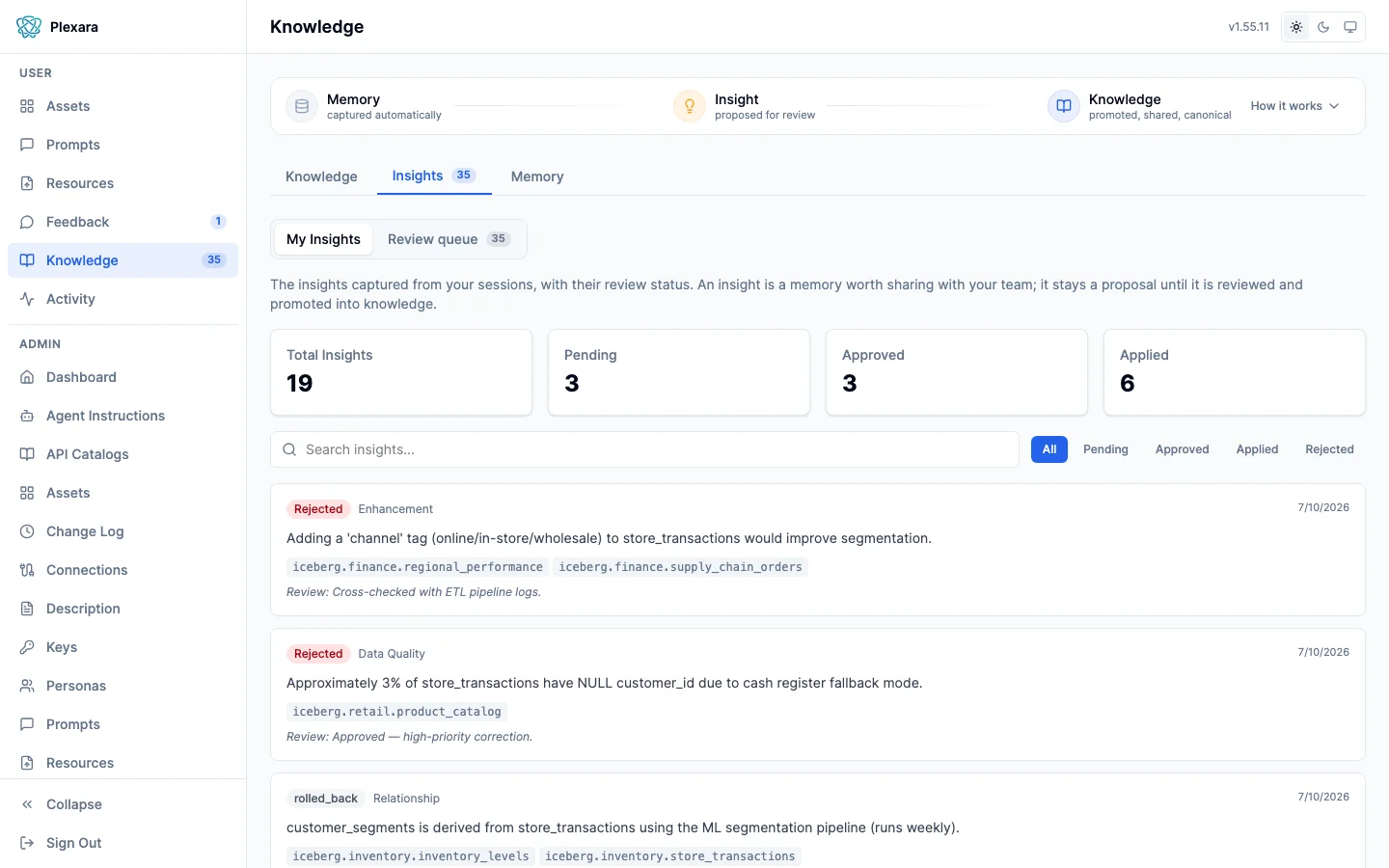Click the Knowledge sidebar badge 35
The height and width of the screenshot is (868, 1389).
pyautogui.click(x=214, y=260)
